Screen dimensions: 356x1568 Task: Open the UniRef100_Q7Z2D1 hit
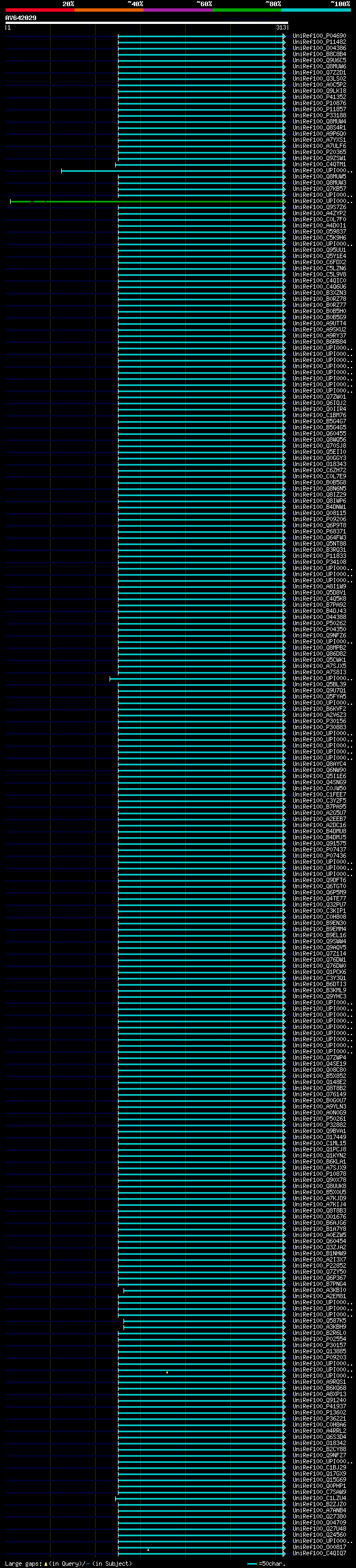319,72
